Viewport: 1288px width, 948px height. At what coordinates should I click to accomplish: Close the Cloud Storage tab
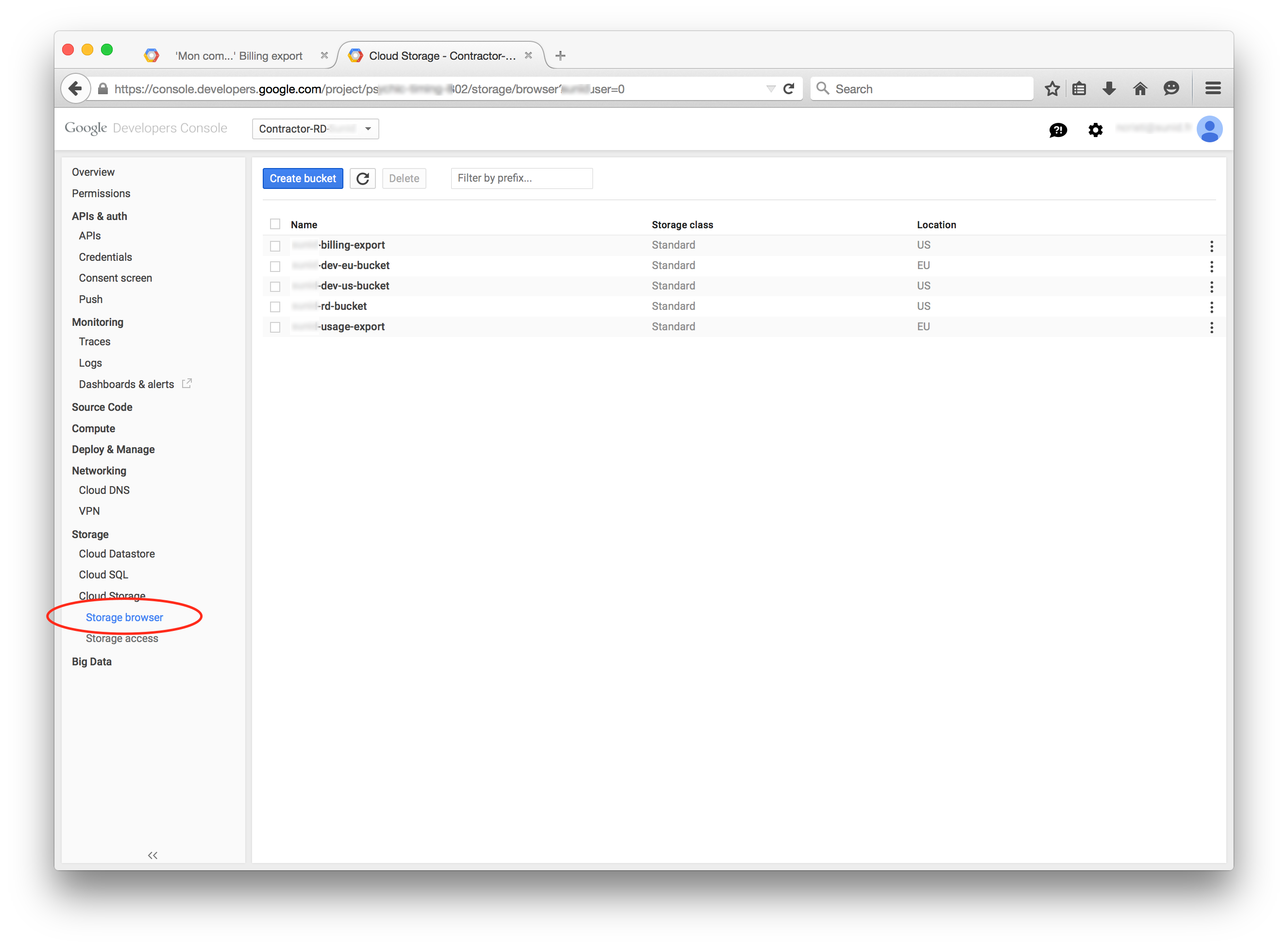[x=528, y=55]
